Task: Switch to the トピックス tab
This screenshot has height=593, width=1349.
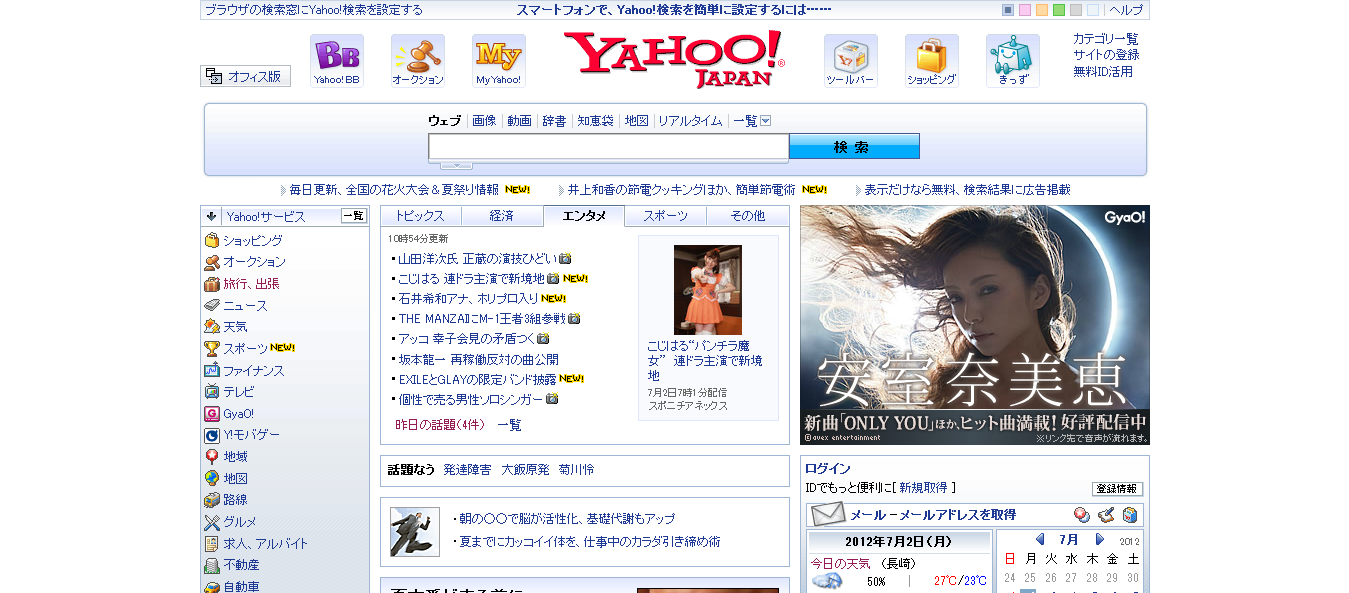Action: (x=421, y=216)
